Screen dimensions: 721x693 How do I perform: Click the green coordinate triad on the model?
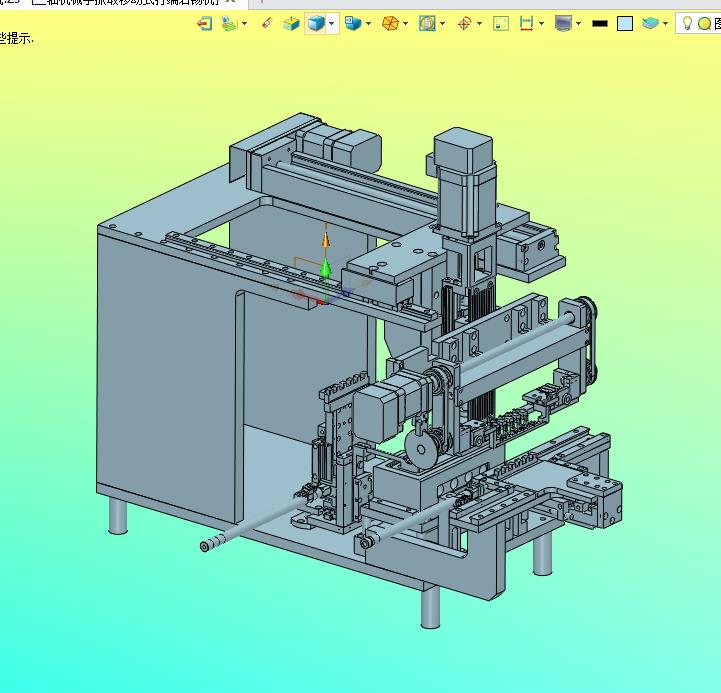click(x=325, y=268)
